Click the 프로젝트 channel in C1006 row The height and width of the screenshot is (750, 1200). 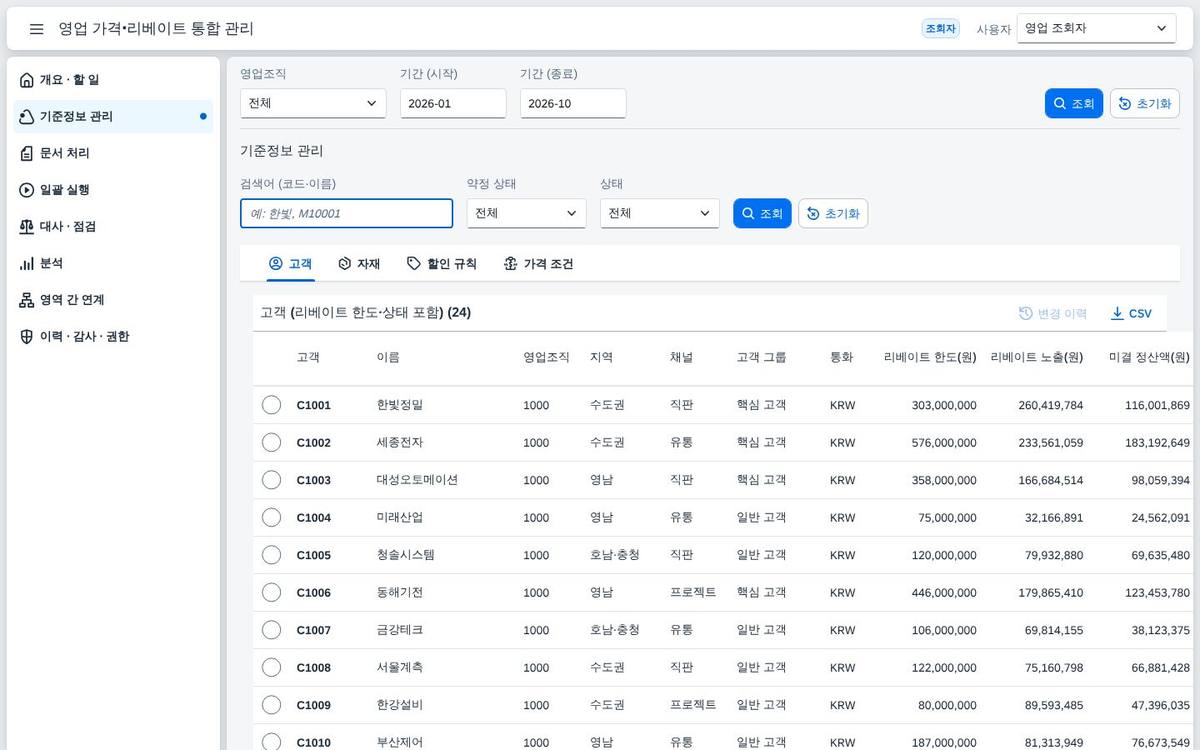click(693, 592)
